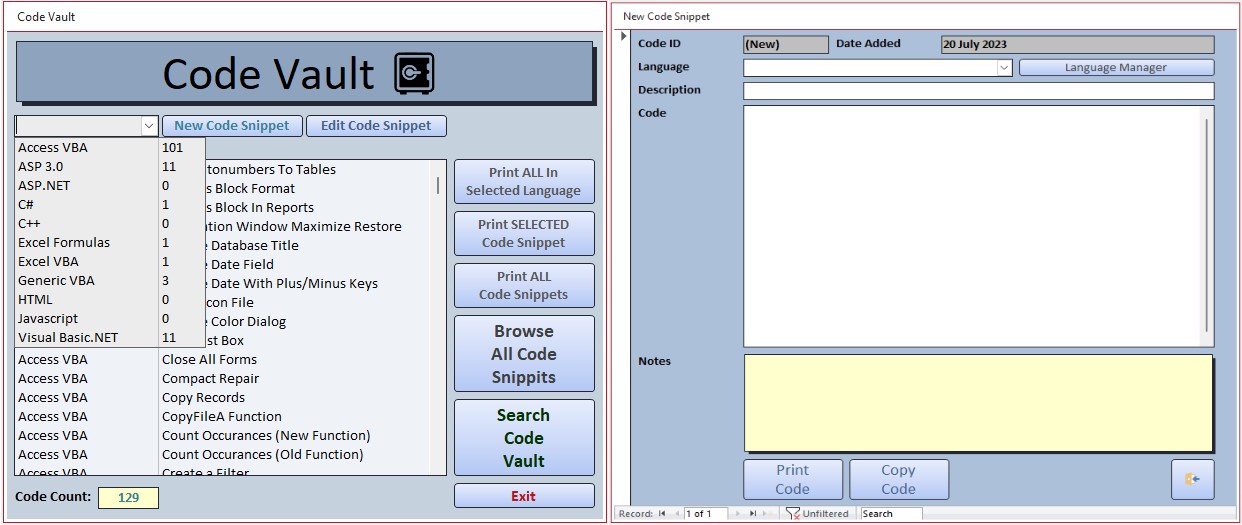1242x525 pixels.
Task: Click Print ALL In Selected Language
Action: click(x=524, y=181)
